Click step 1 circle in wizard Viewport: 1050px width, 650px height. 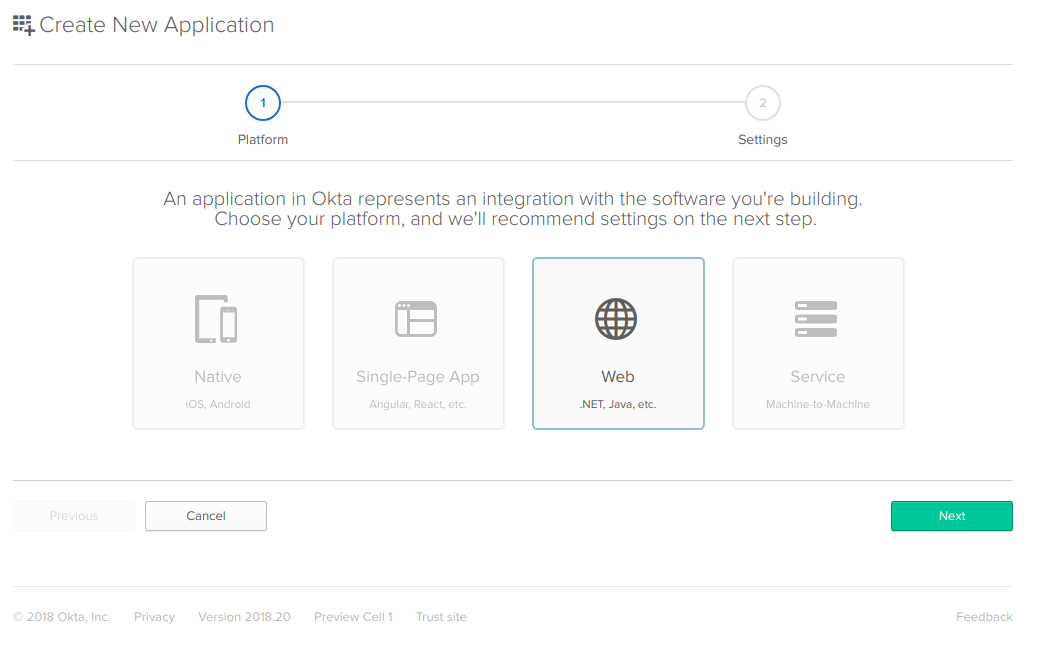pyautogui.click(x=262, y=103)
